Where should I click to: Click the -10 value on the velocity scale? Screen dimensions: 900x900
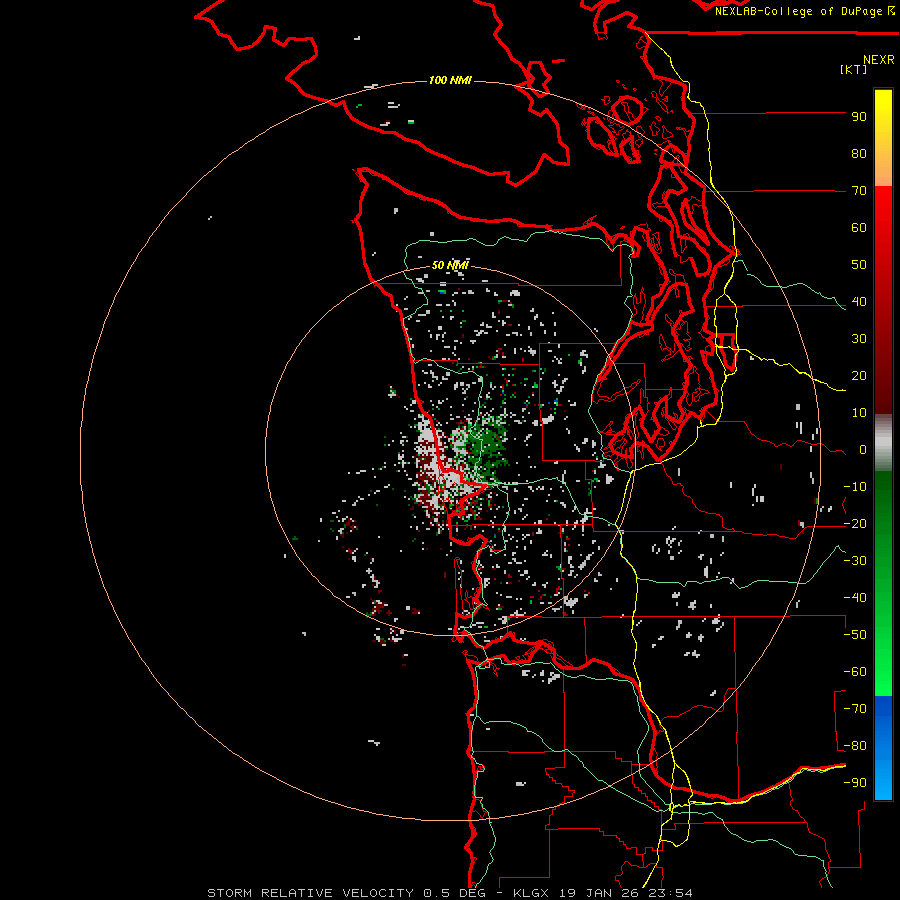855,487
